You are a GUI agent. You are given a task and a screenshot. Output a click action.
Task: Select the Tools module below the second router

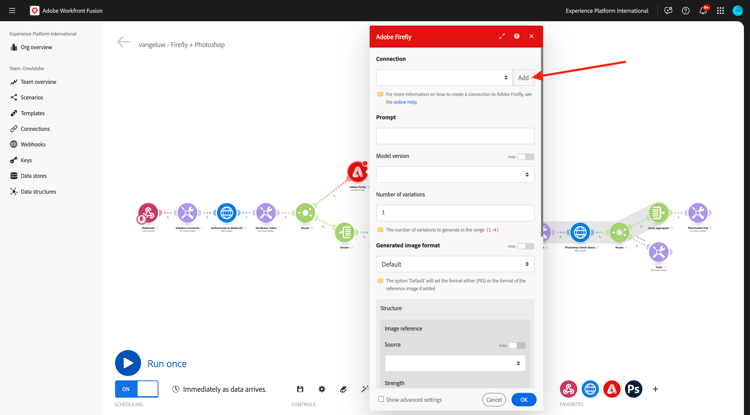pos(659,252)
